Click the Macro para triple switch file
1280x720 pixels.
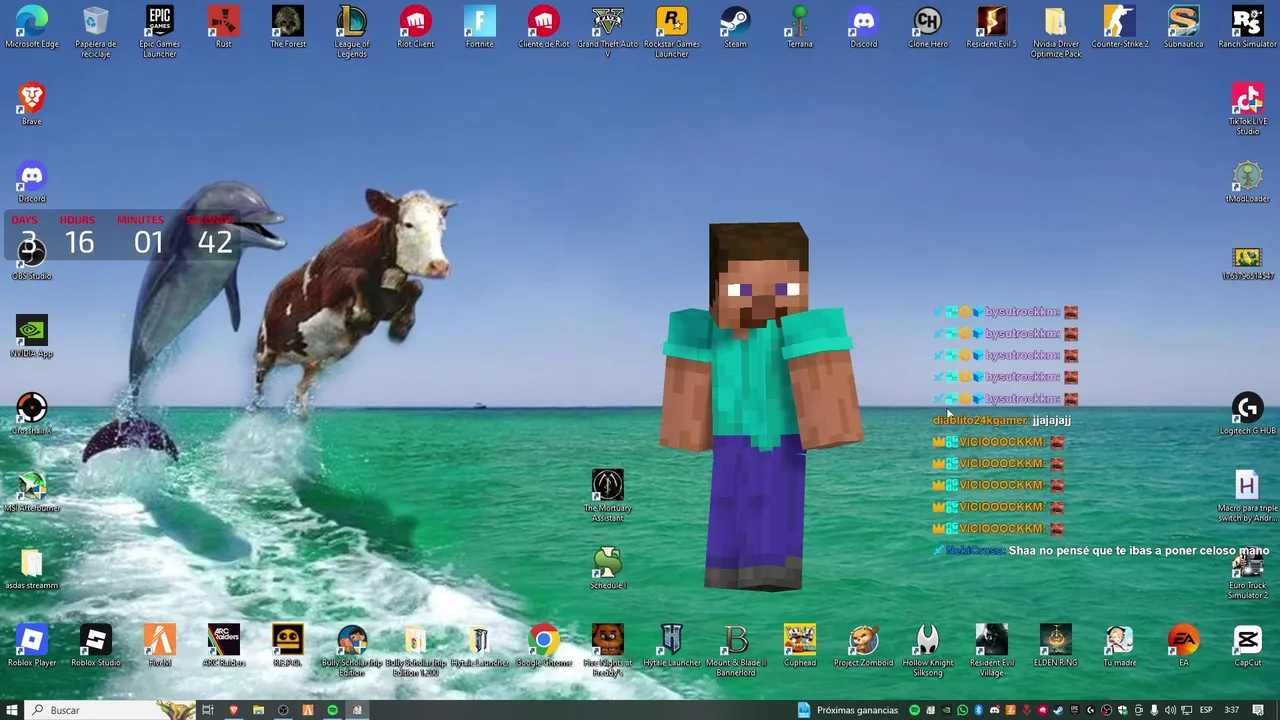1248,497
